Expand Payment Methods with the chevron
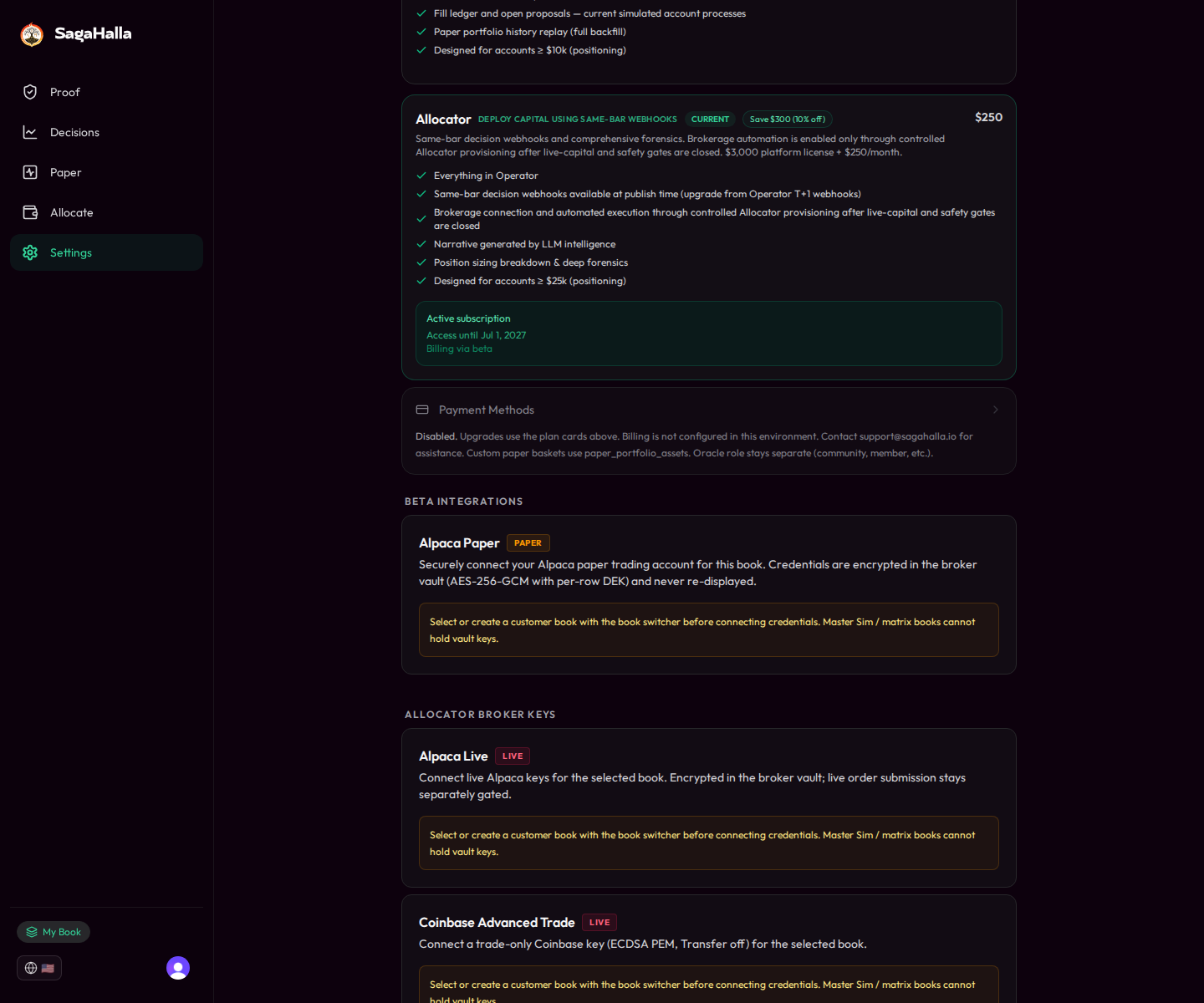The width and height of the screenshot is (1204, 1003). click(x=995, y=410)
